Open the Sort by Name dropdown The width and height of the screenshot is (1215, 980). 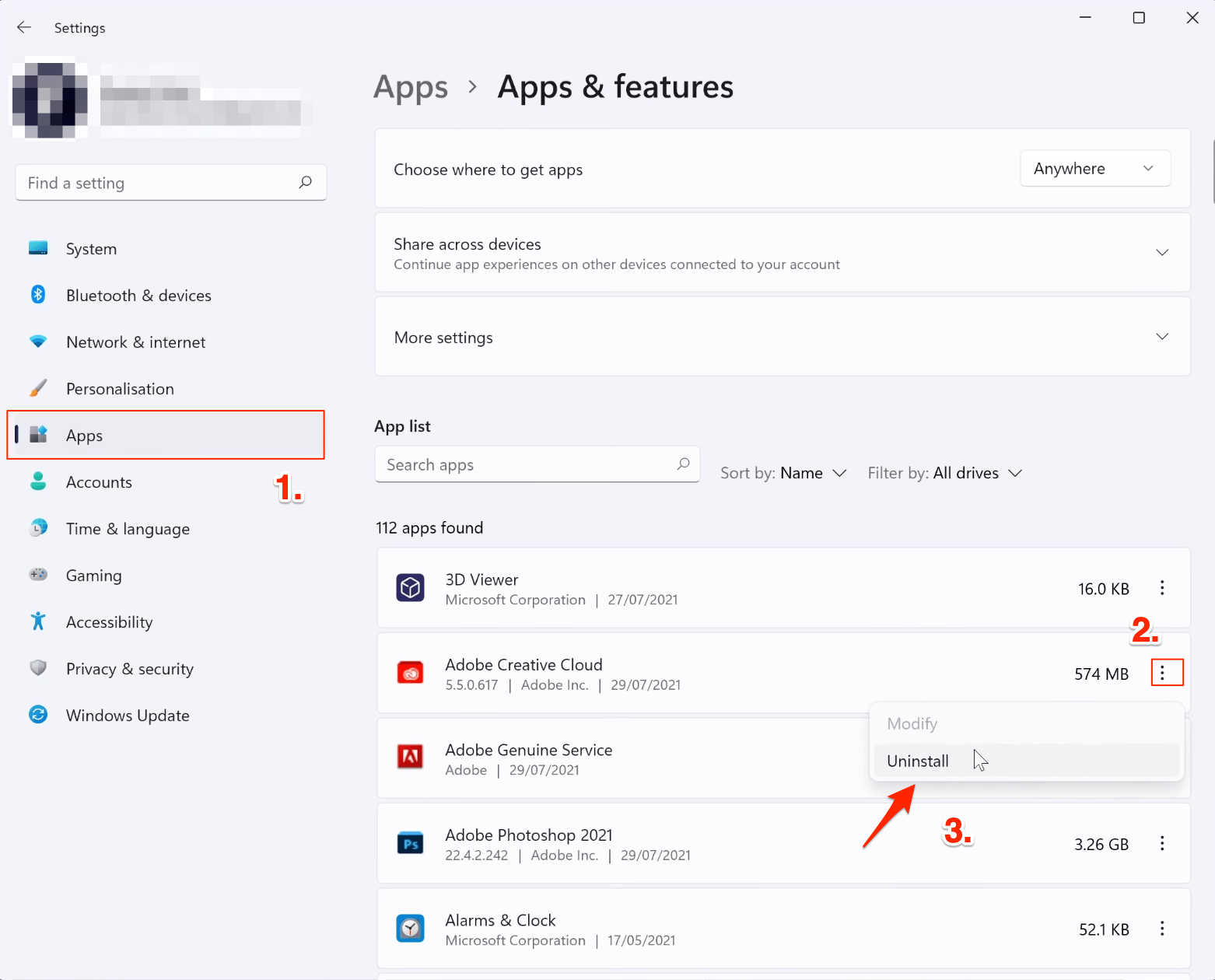(x=812, y=473)
